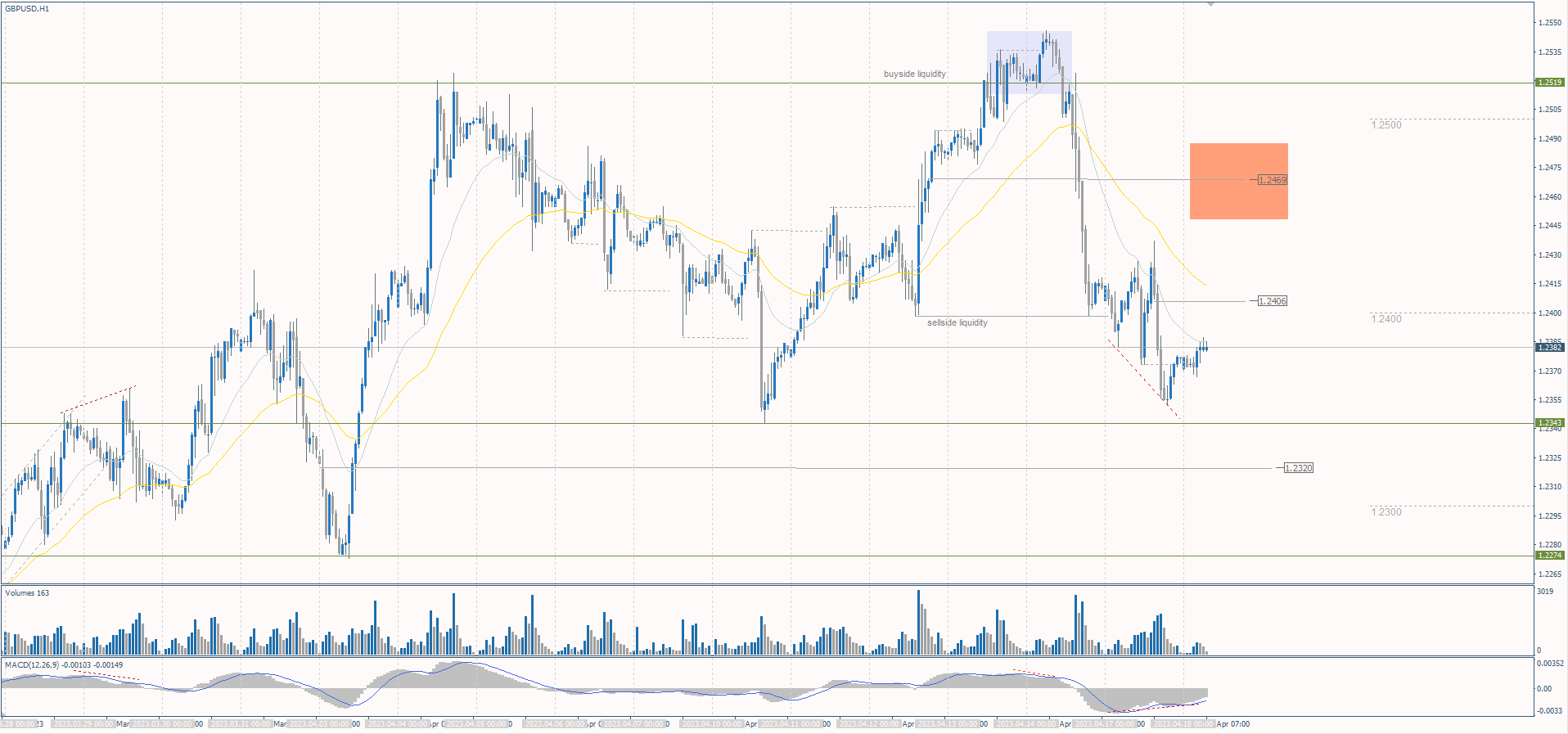Click the 'Volumes 163' indicator label
This screenshot has height=734, width=1568.
27,592
